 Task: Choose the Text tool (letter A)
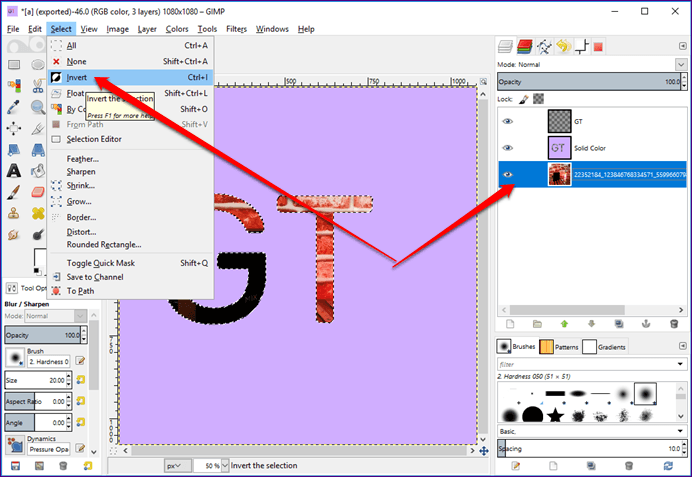click(x=14, y=171)
